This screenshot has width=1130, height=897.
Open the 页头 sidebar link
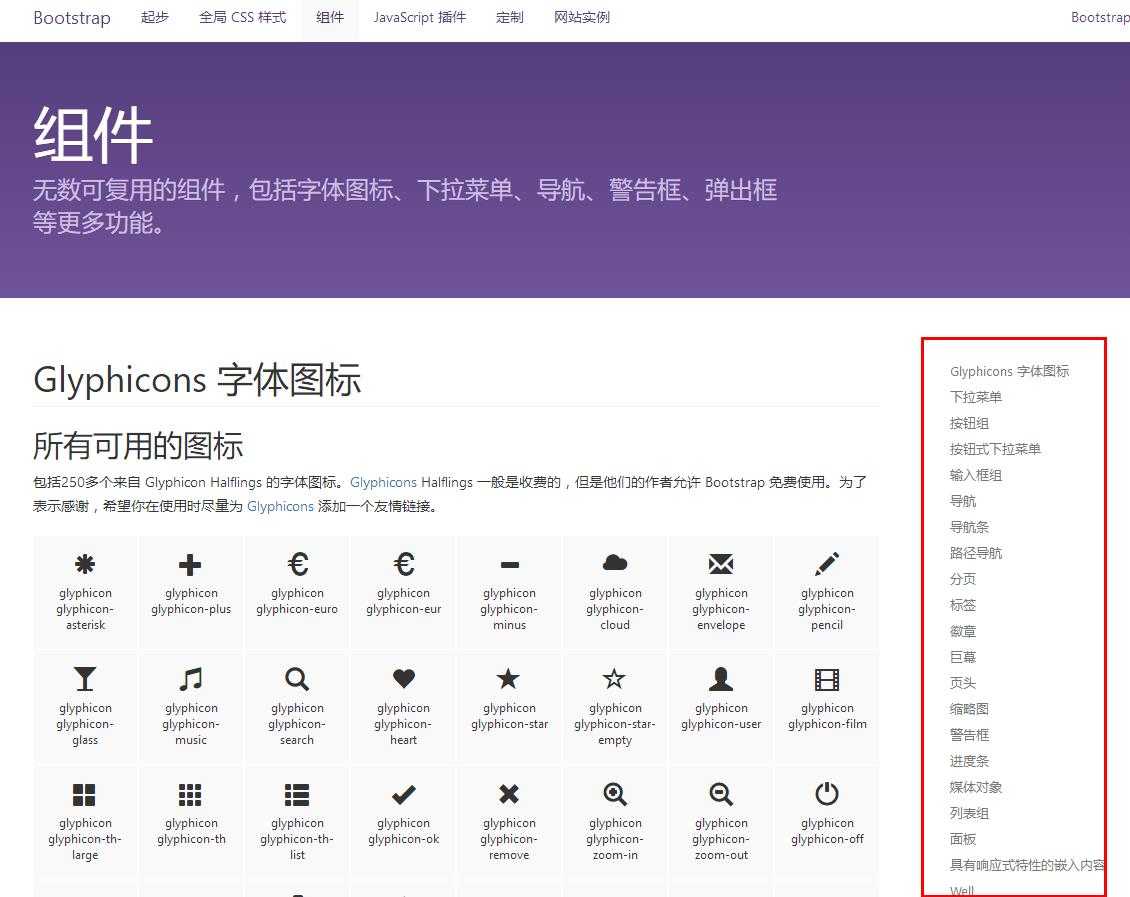(963, 683)
